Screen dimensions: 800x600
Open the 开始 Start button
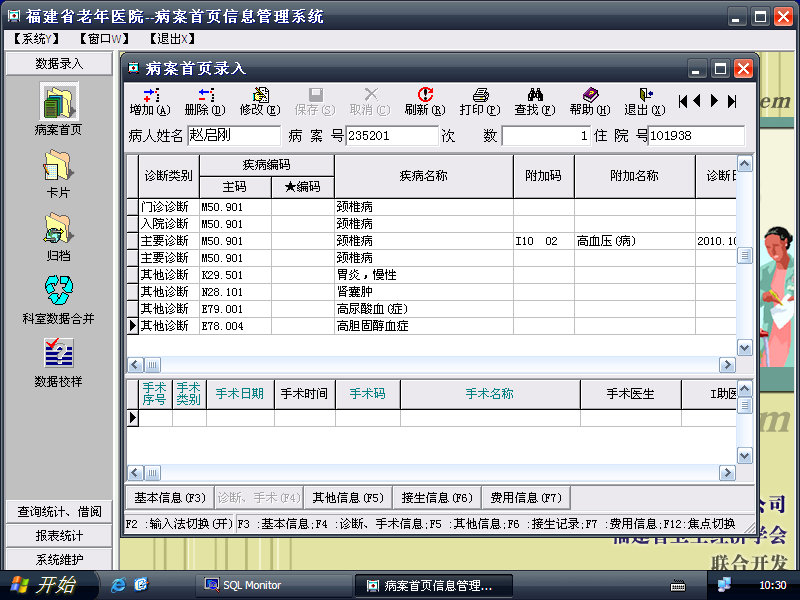(x=48, y=585)
